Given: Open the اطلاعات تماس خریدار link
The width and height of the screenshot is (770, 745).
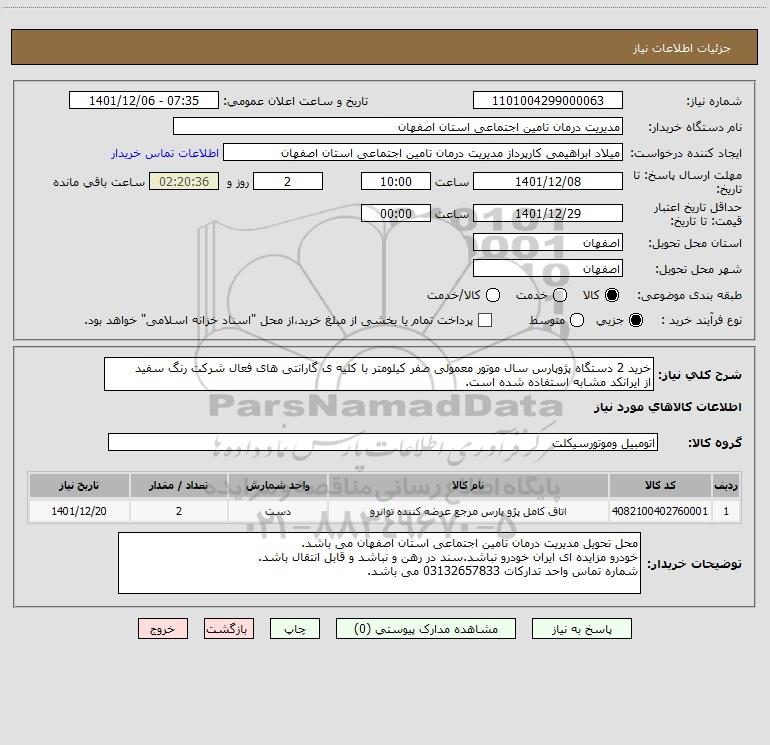Looking at the screenshot, I should [165, 153].
